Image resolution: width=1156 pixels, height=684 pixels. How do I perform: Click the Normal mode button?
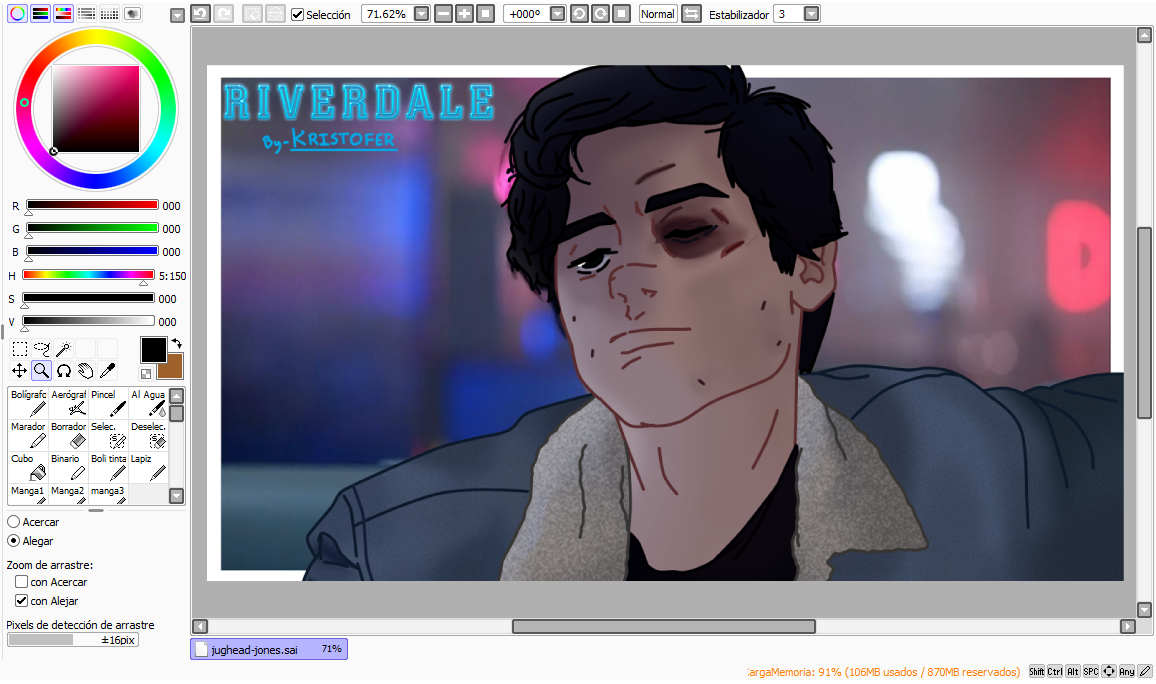pos(658,14)
